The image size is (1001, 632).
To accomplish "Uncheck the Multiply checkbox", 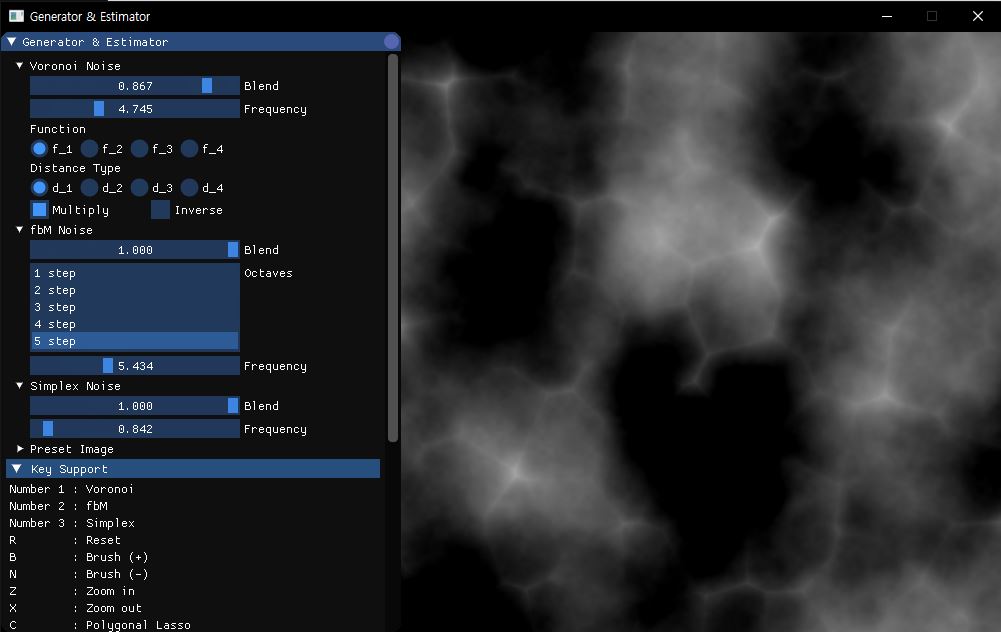I will (40, 209).
